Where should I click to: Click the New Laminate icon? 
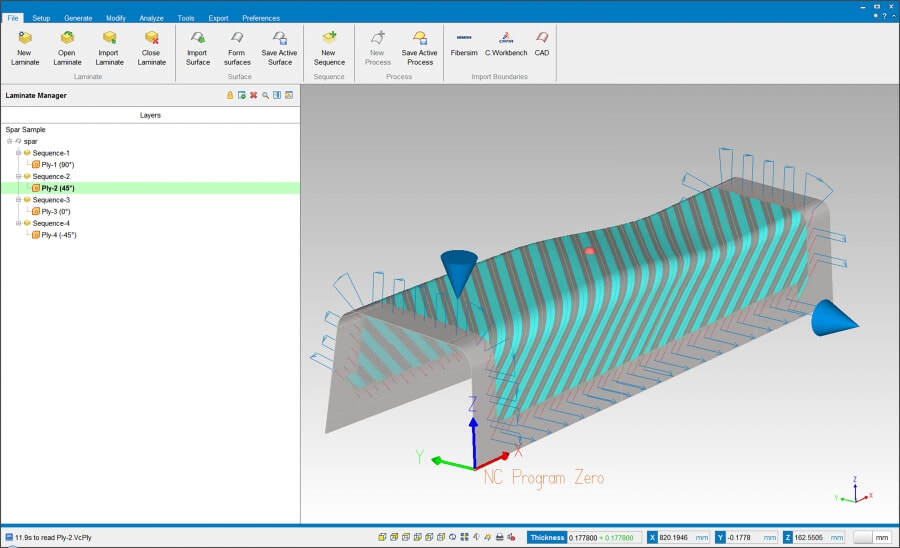(x=25, y=40)
